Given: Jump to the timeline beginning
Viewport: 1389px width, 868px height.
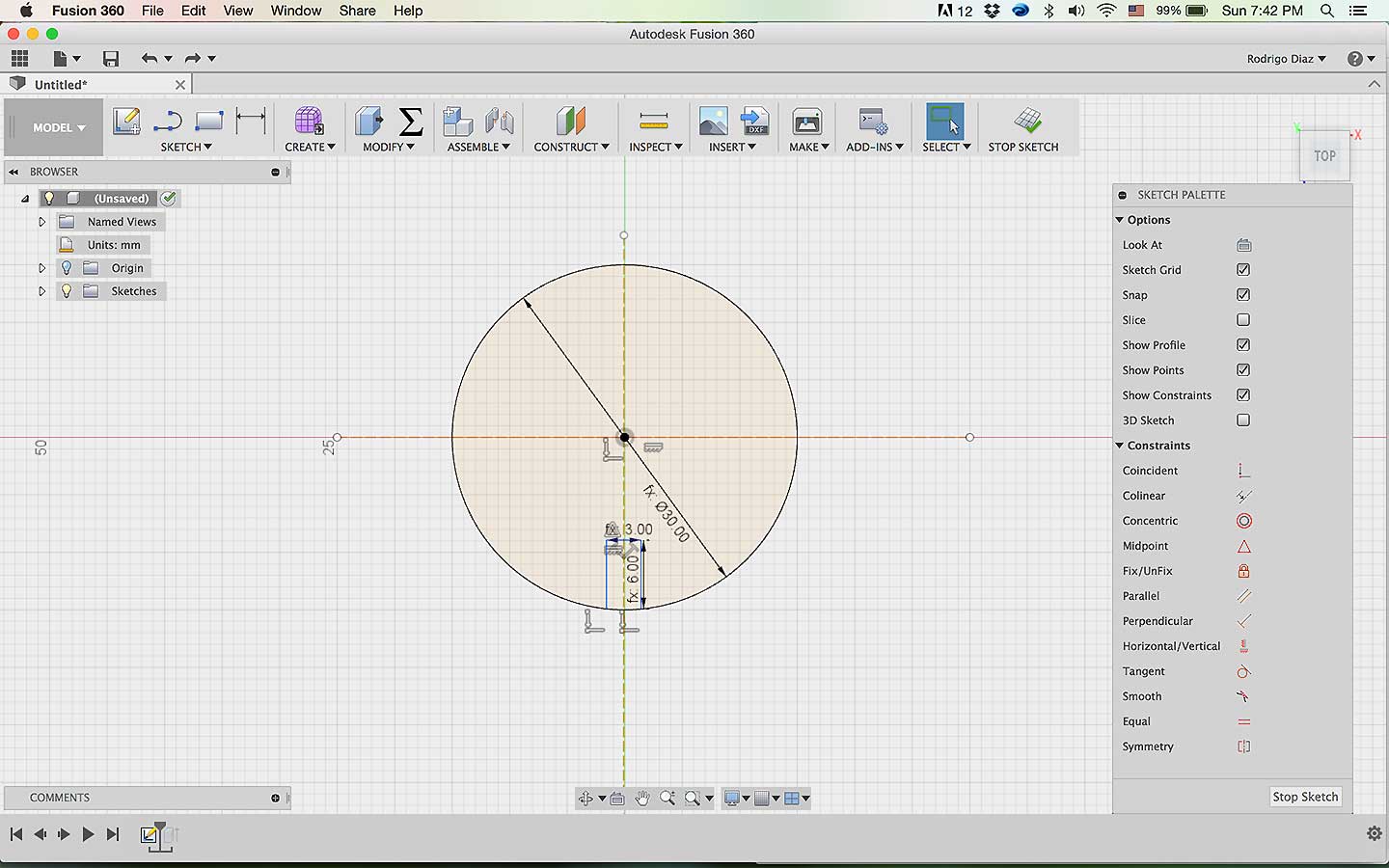Looking at the screenshot, I should (16, 834).
